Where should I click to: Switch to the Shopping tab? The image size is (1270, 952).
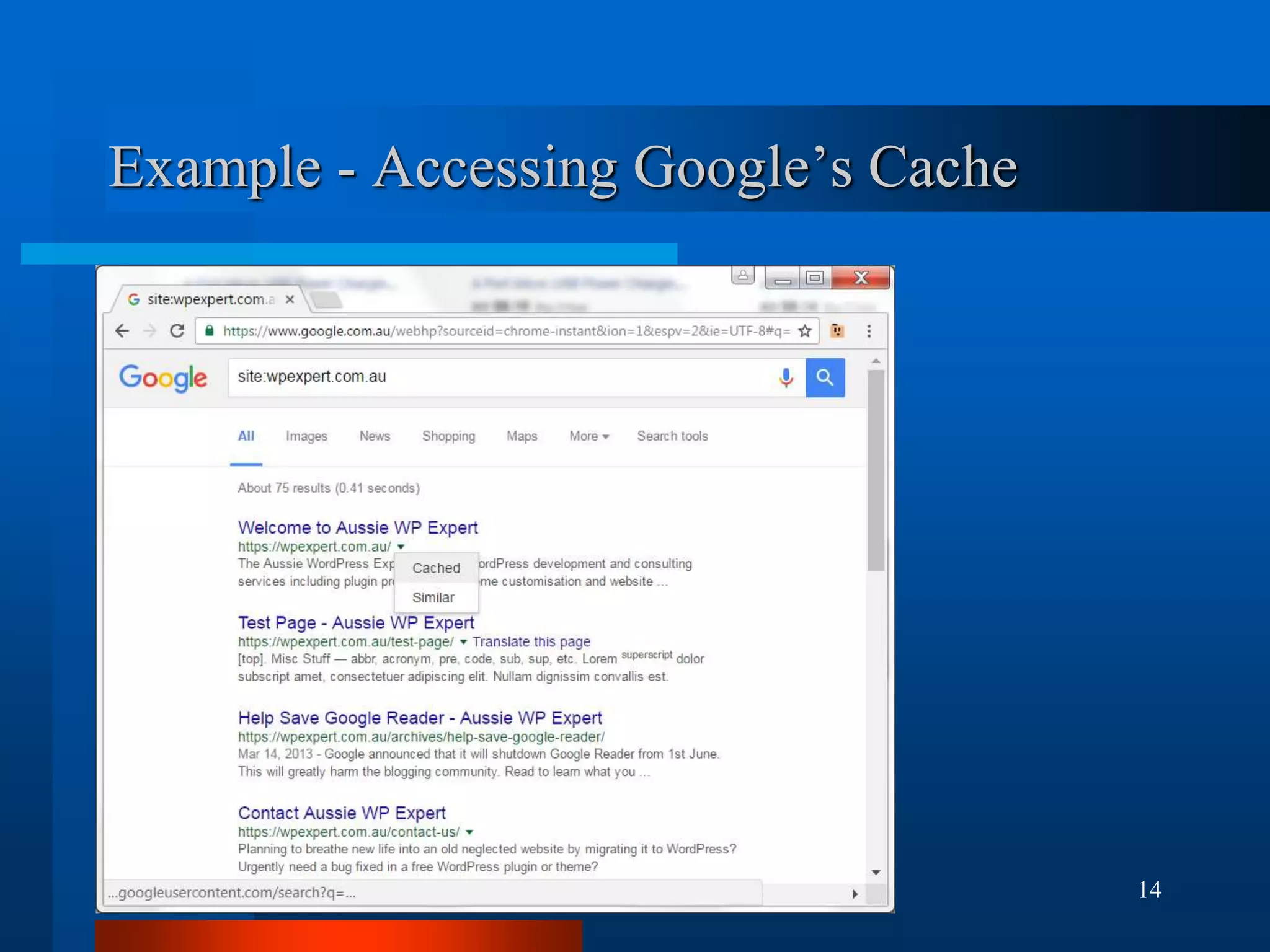[448, 436]
